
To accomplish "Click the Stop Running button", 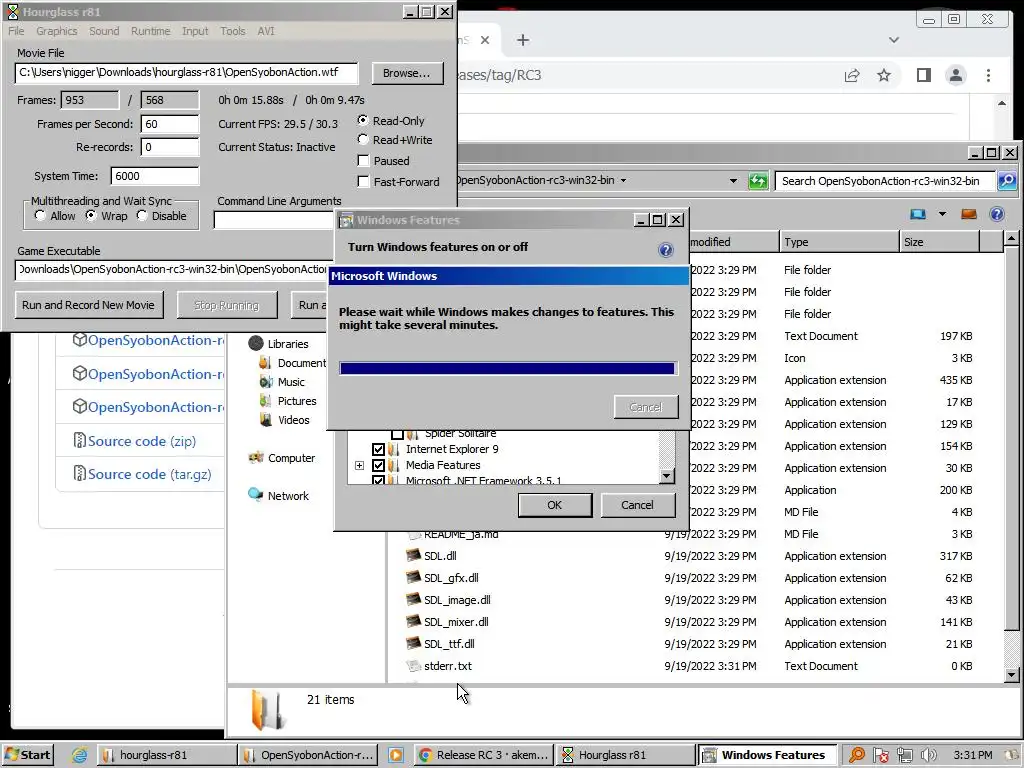I will coord(227,305).
